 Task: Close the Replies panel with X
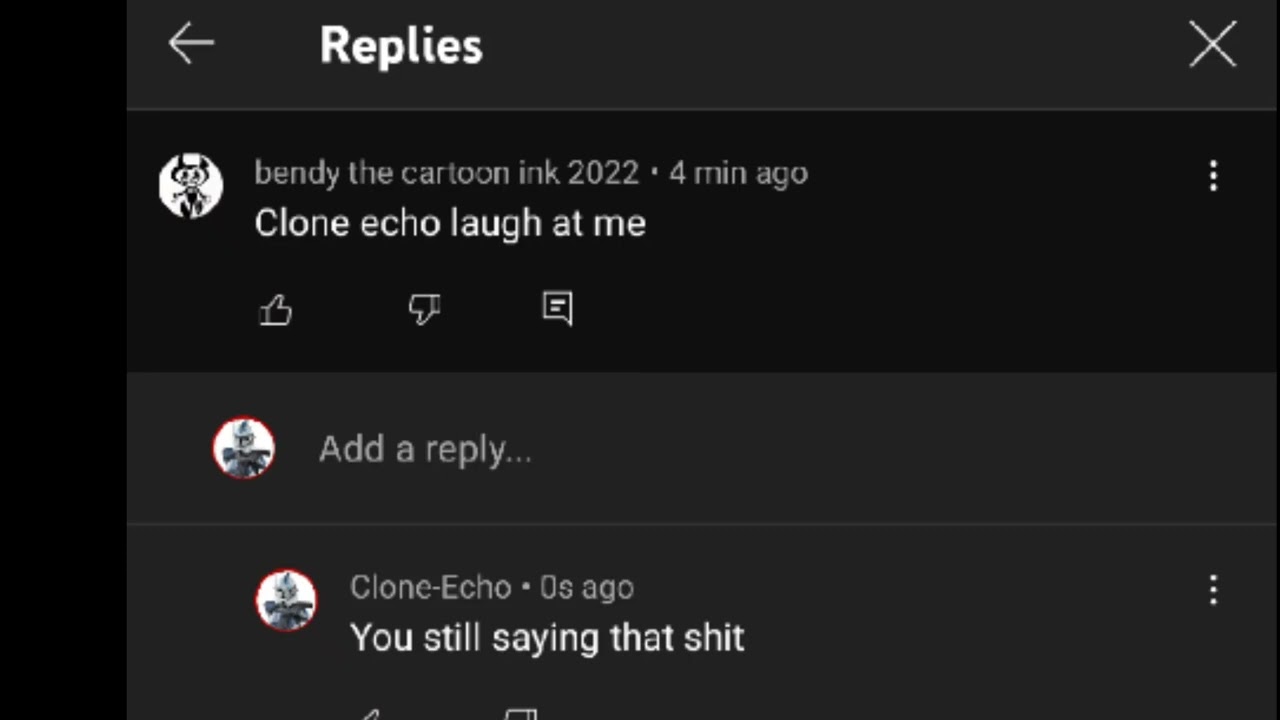click(1213, 45)
